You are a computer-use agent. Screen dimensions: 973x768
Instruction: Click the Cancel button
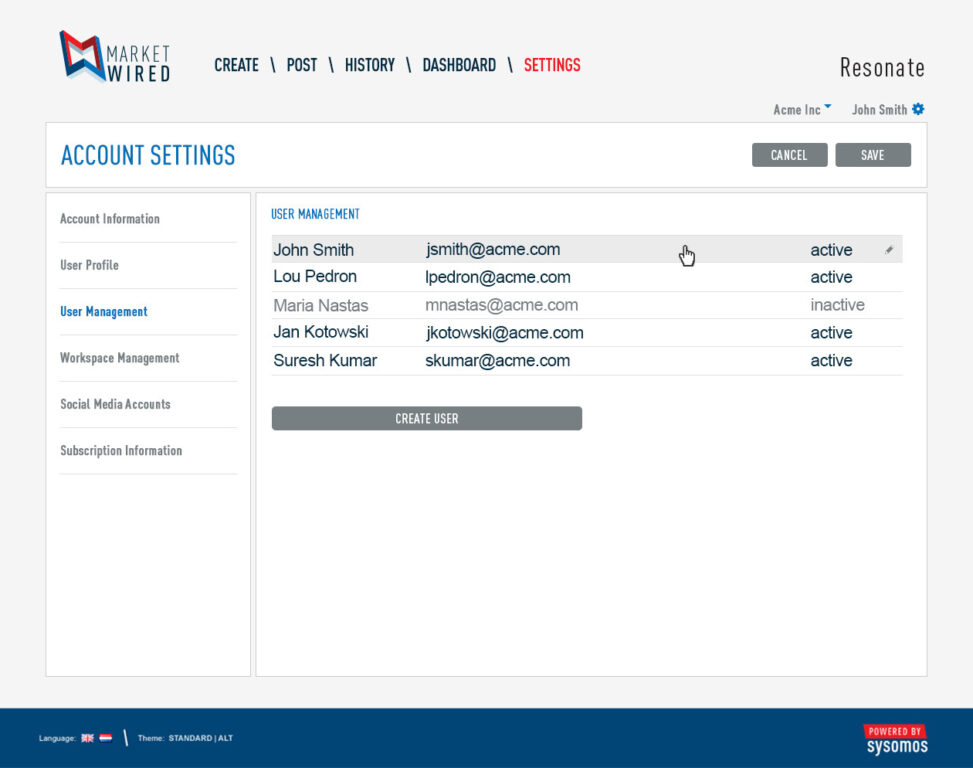(789, 155)
